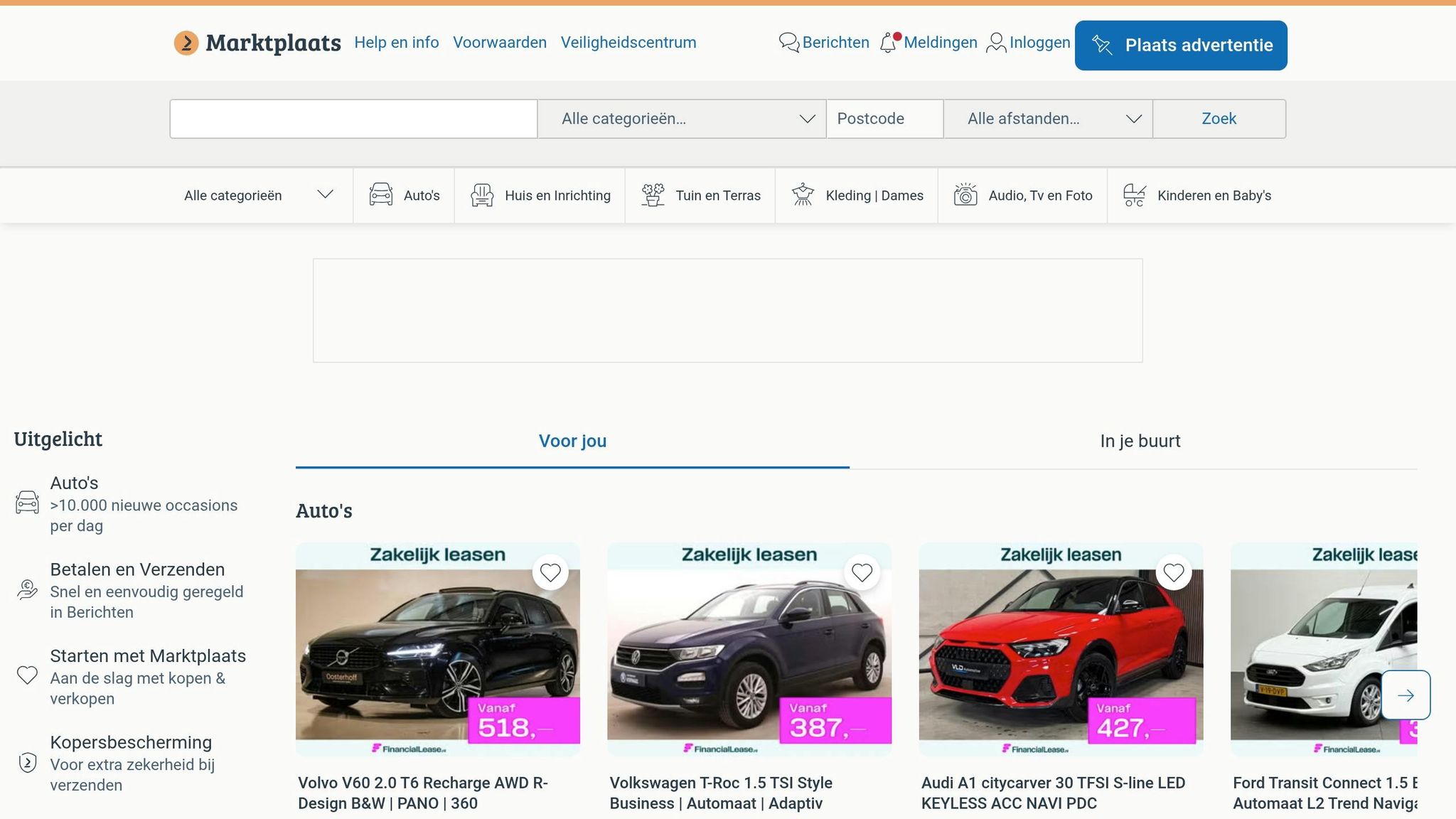Screen dimensions: 1456x819
Task: Click the Zoek search button
Action: coord(1219,119)
